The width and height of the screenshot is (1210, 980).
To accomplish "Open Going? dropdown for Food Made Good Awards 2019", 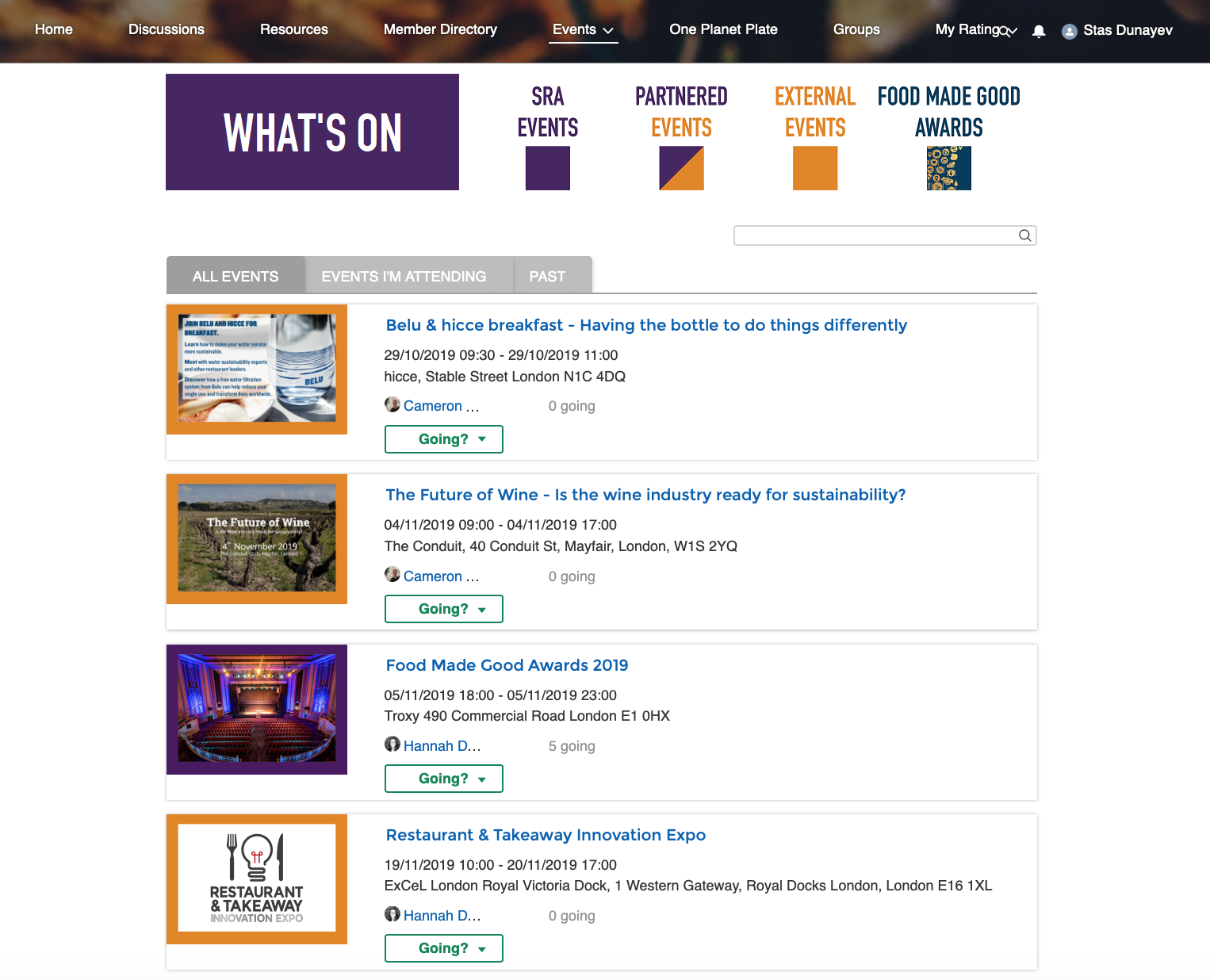I will point(444,779).
